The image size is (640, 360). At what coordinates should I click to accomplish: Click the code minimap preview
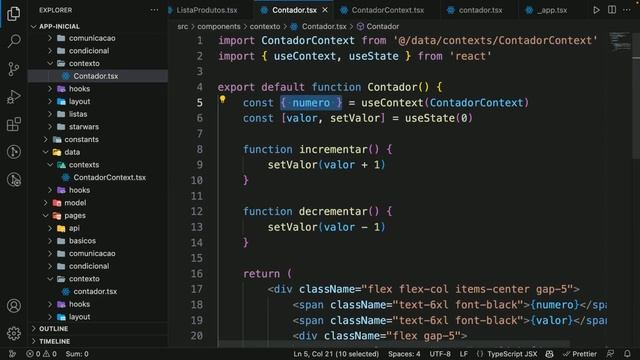click(x=620, y=42)
